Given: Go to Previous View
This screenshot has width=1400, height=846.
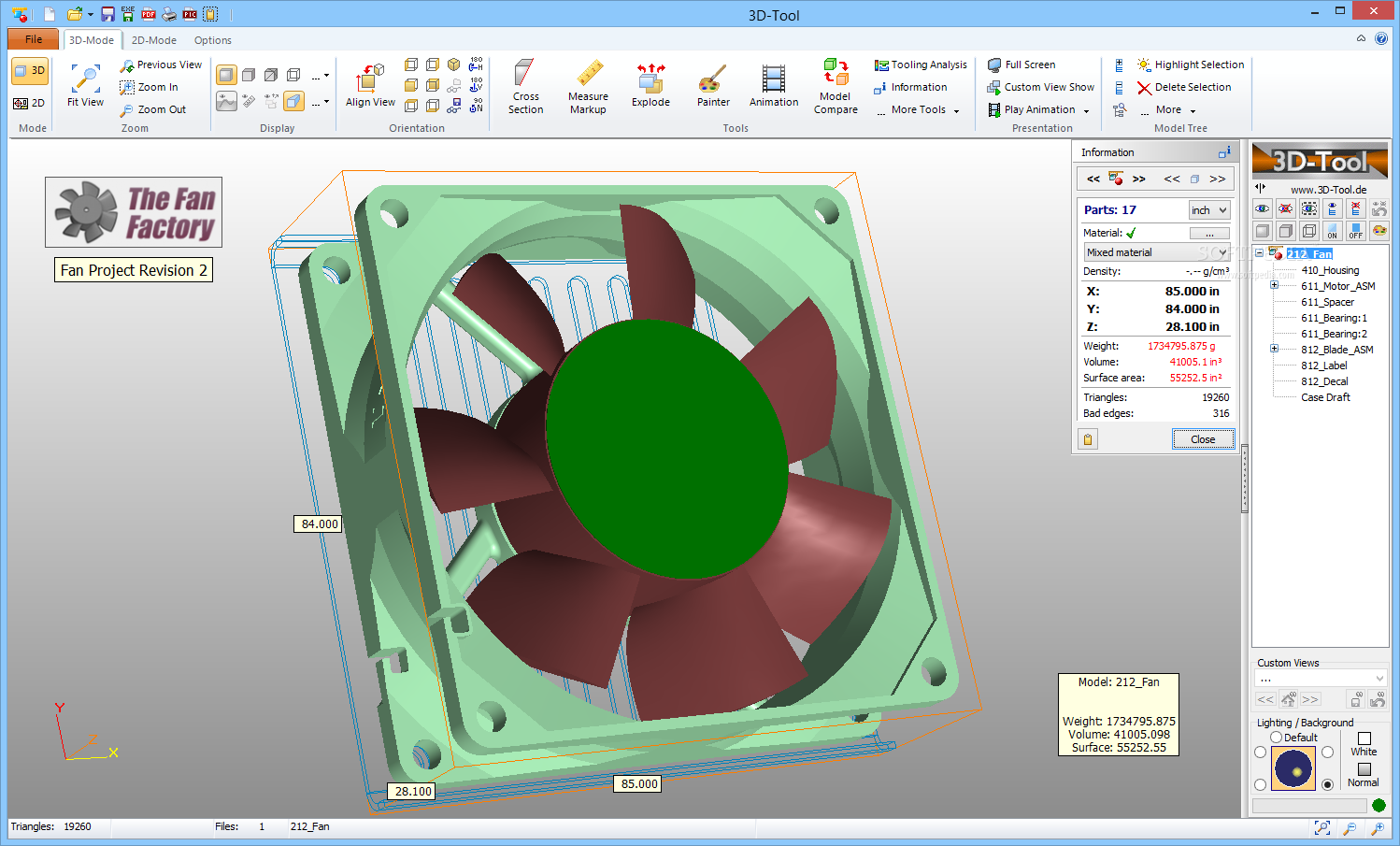Looking at the screenshot, I should click(x=161, y=65).
